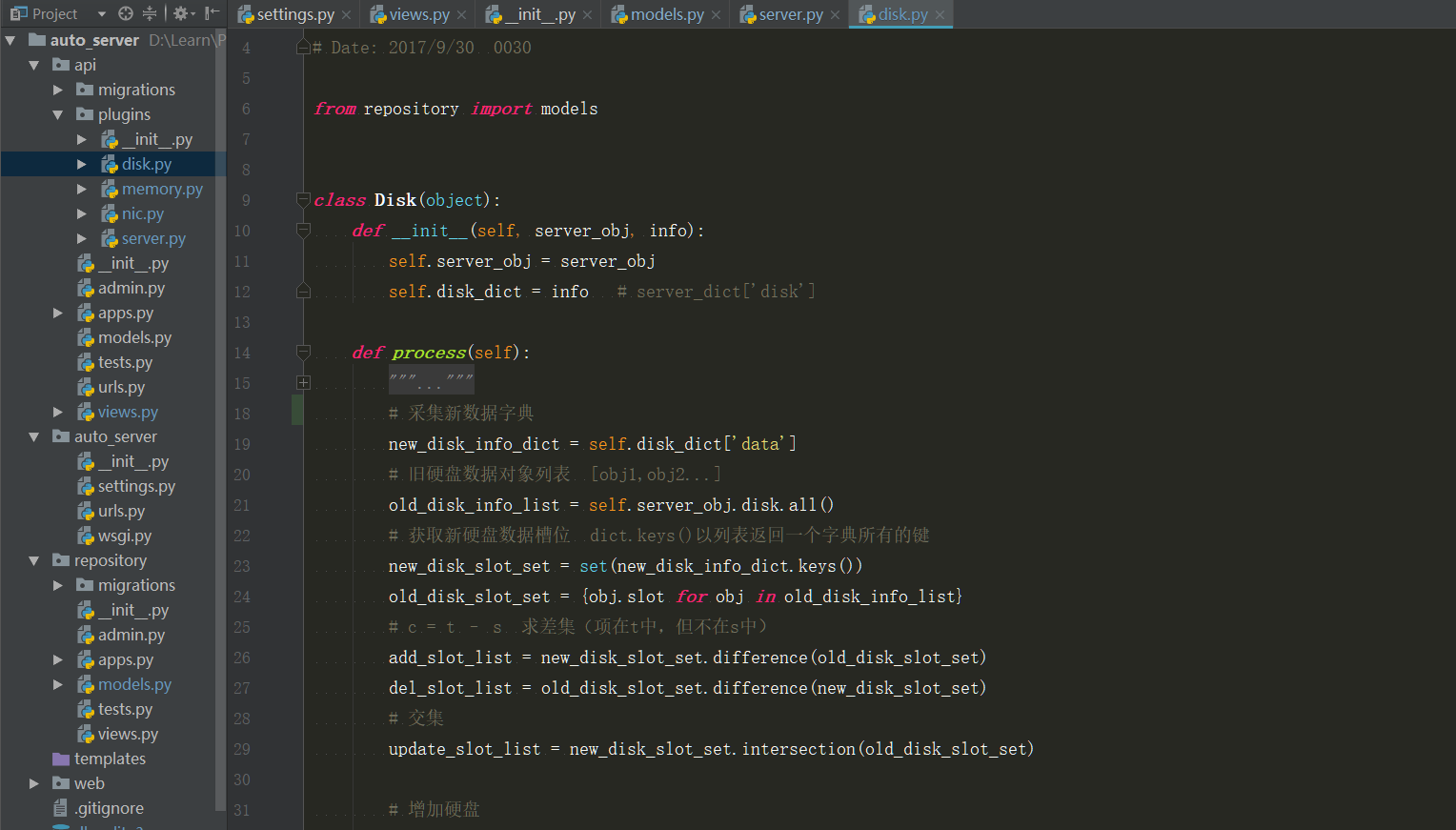Viewport: 1456px width, 830px height.
Task: Select disk.py in the project tree
Action: pyautogui.click(x=147, y=164)
